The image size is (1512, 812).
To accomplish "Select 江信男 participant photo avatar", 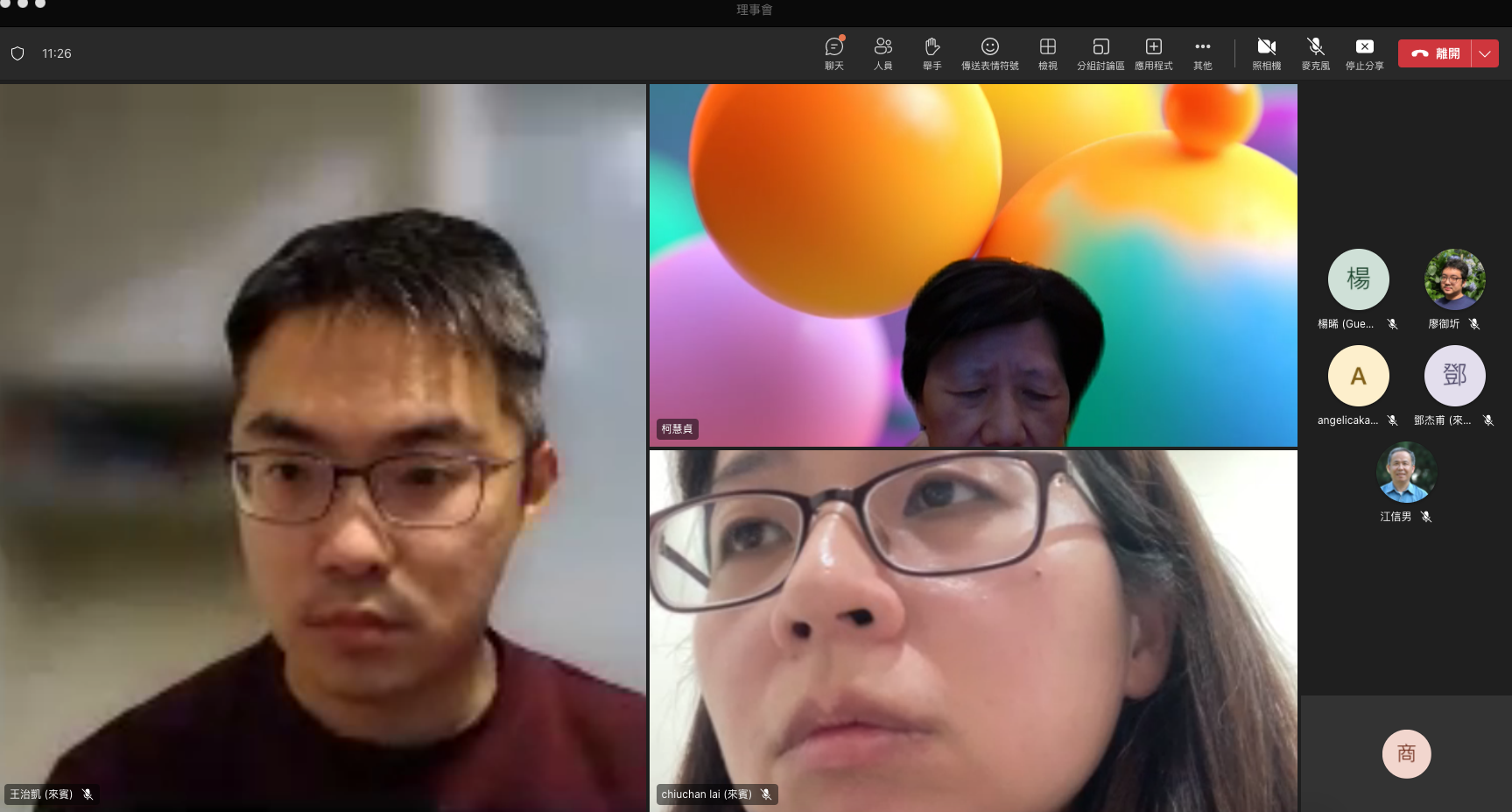I will tap(1407, 472).
